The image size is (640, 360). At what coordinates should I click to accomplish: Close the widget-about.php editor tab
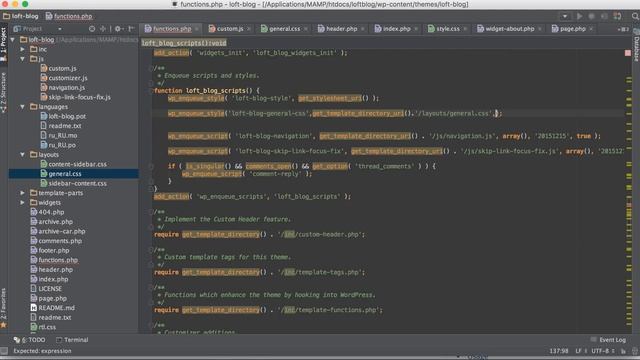coord(540,29)
